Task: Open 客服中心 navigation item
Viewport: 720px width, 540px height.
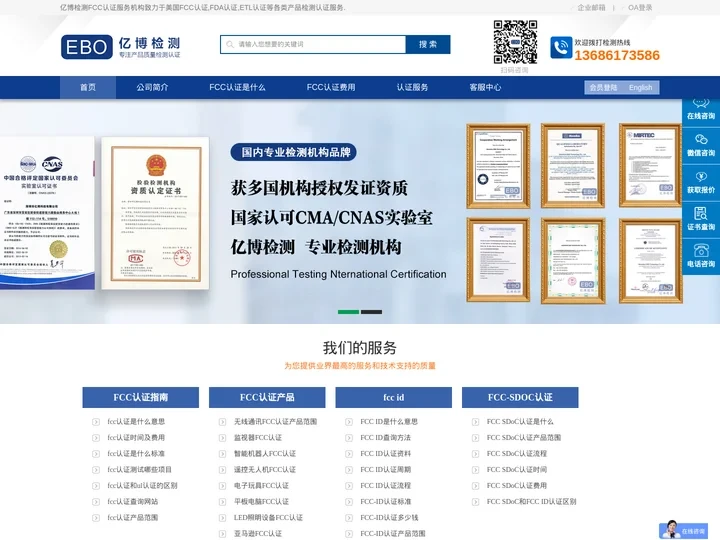Action: (x=485, y=87)
